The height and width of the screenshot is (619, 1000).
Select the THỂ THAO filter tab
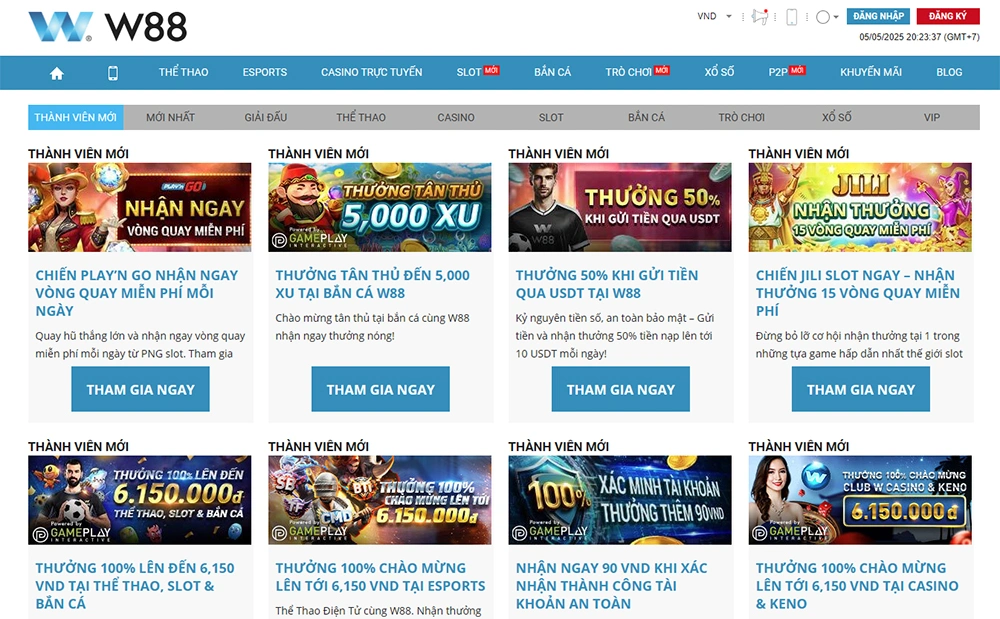[361, 117]
